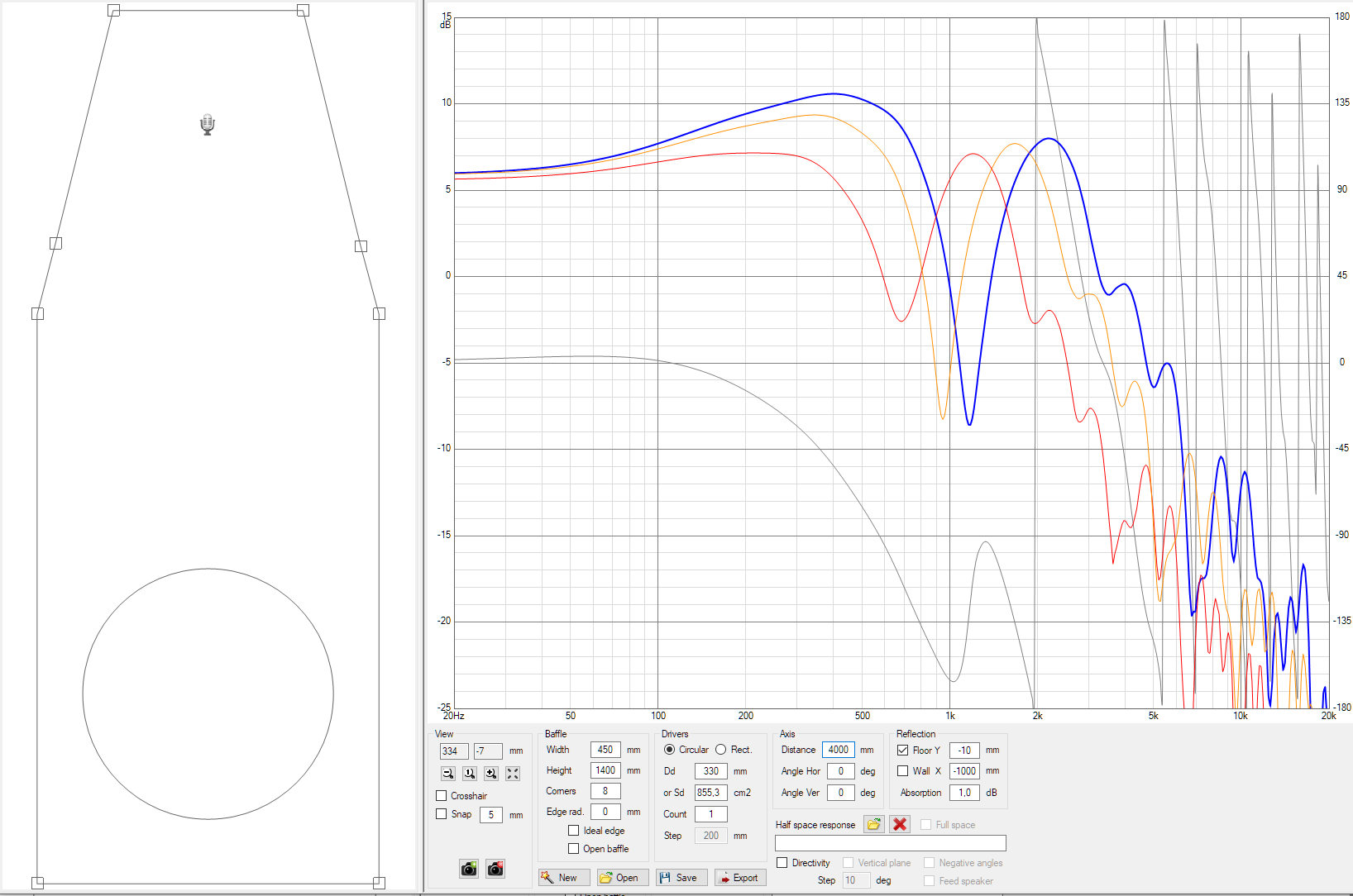Click the baffle Width input field

coord(605,750)
